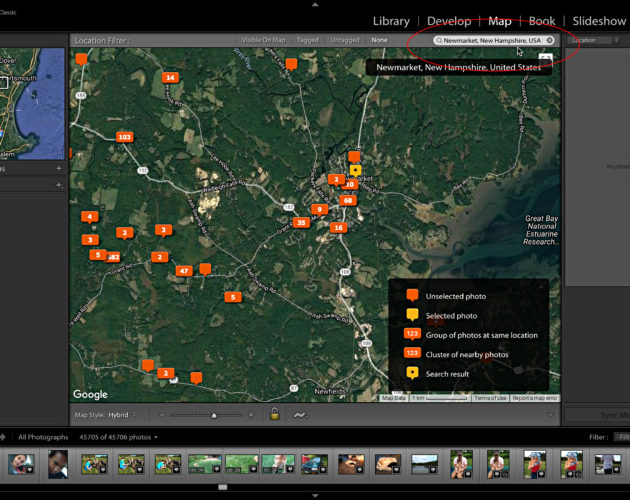
Task: Select the pin cluster labeled 68
Action: coord(348,200)
